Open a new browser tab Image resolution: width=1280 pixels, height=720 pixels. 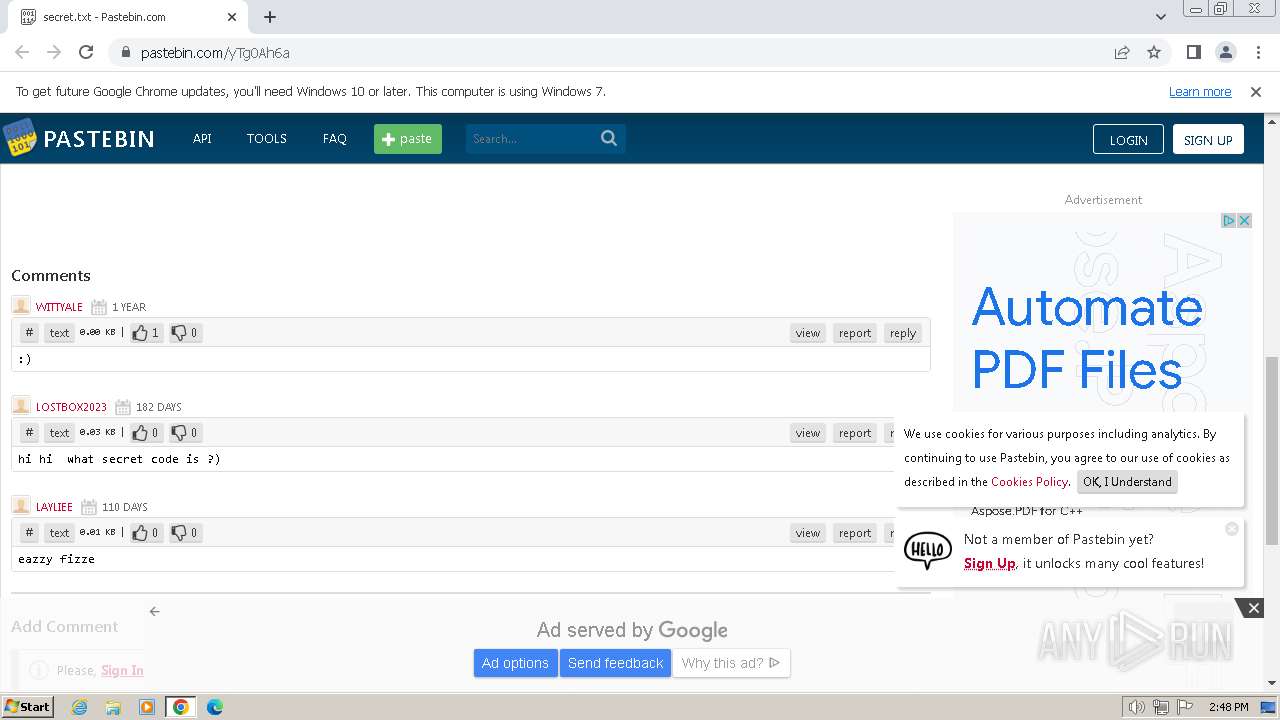(270, 17)
